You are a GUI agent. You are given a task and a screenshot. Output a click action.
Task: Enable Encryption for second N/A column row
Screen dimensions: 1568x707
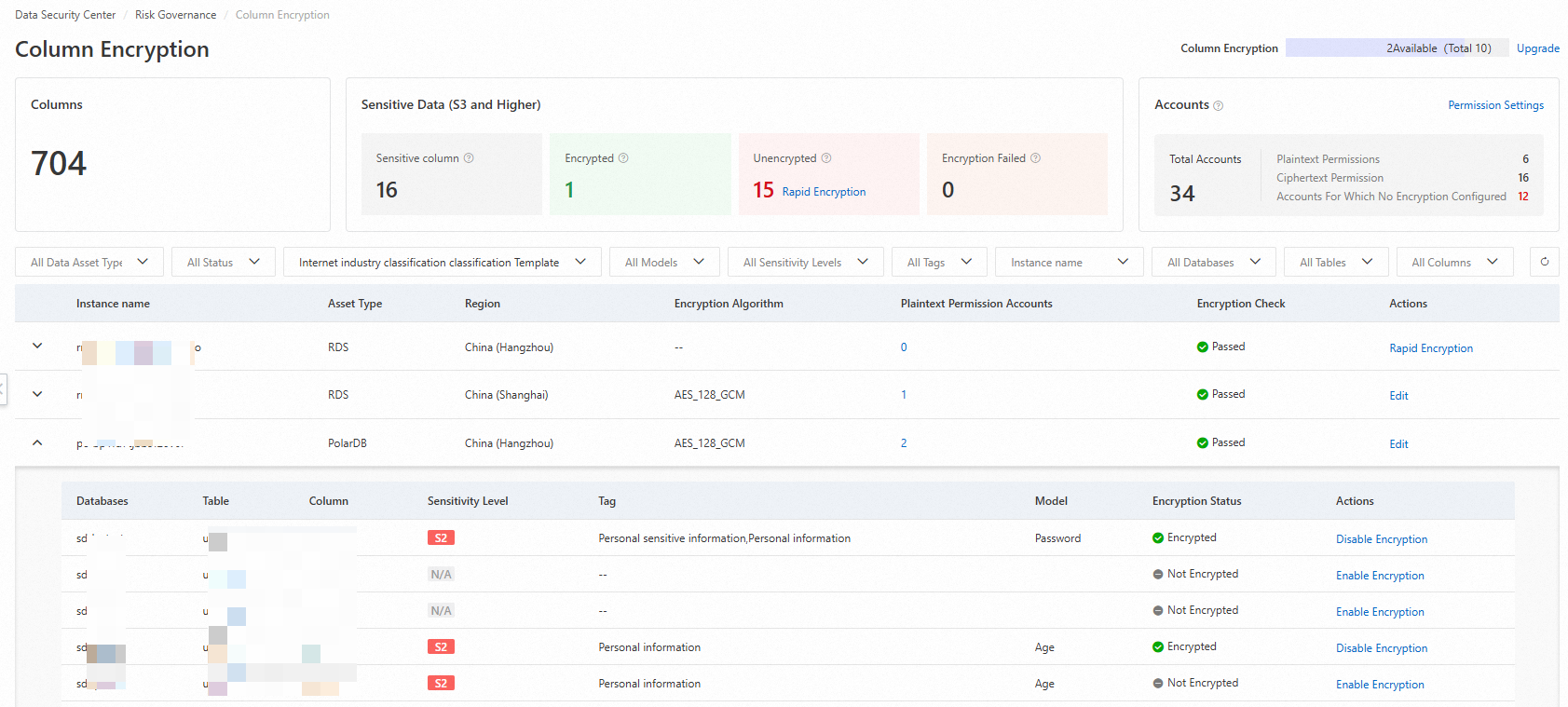point(1380,612)
